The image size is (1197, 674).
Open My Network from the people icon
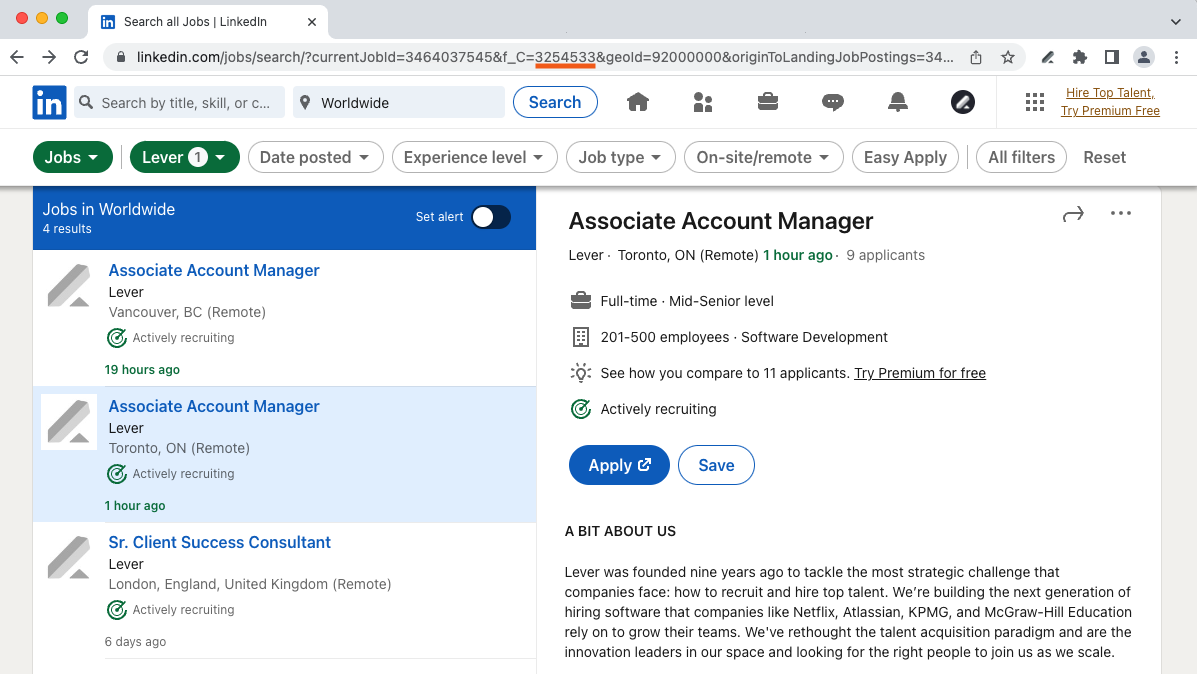[x=703, y=102]
